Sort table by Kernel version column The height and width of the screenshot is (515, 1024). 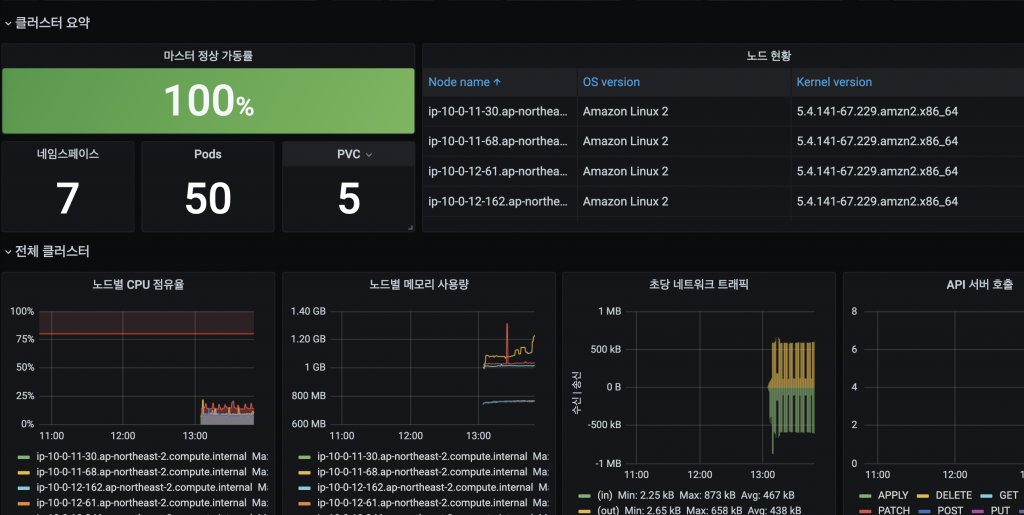pyautogui.click(x=834, y=82)
